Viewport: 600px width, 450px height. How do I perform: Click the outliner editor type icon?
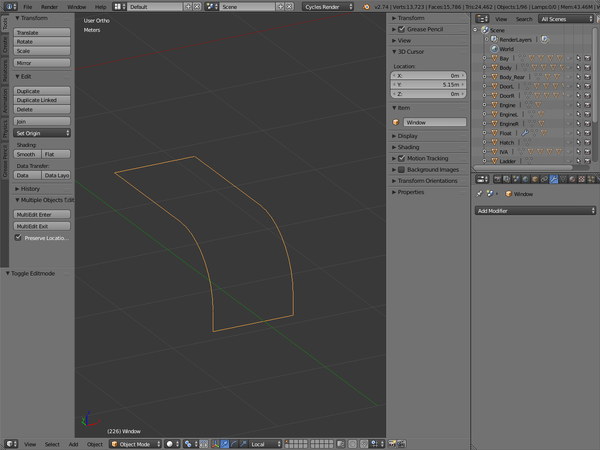480,18
